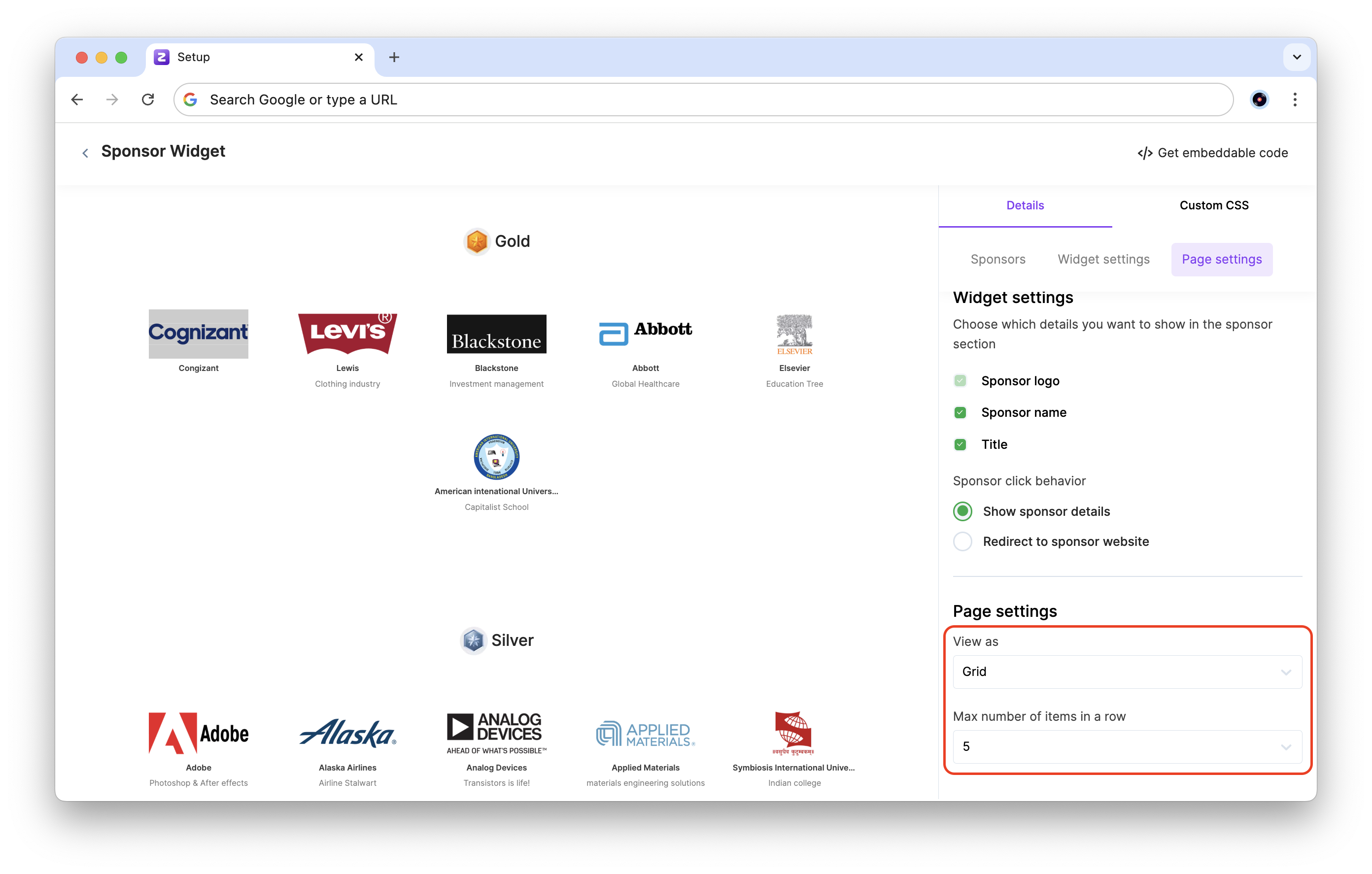This screenshot has height=874, width=1372.
Task: Switch to the Custom CSS tab
Action: pos(1214,205)
